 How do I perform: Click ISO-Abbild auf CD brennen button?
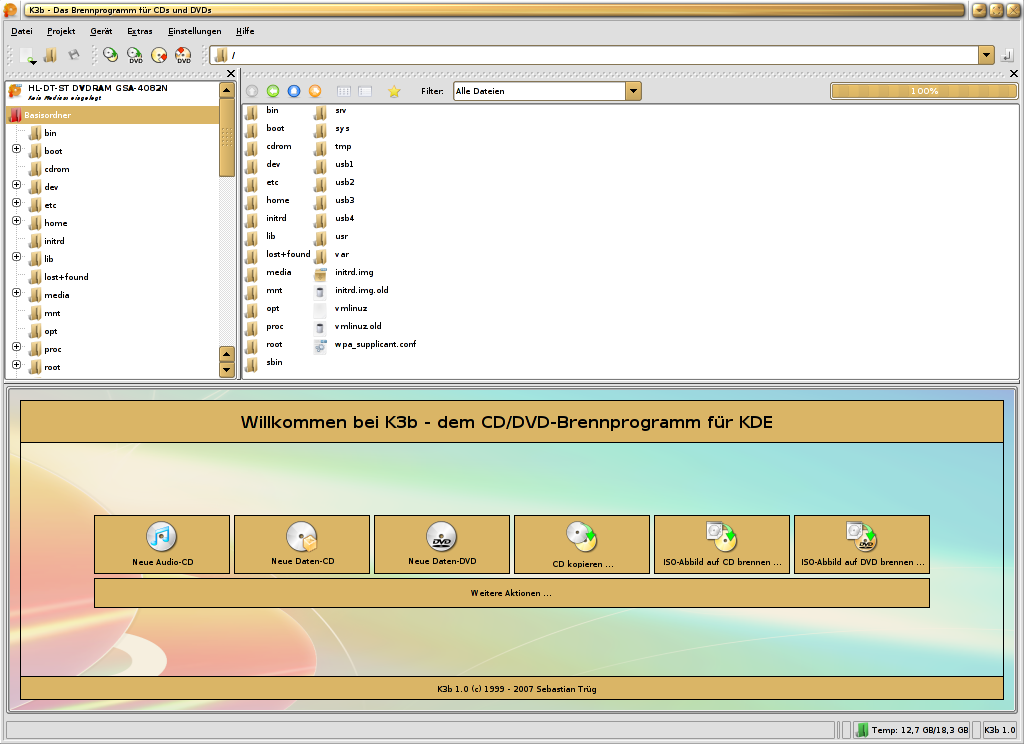pyautogui.click(x=722, y=545)
